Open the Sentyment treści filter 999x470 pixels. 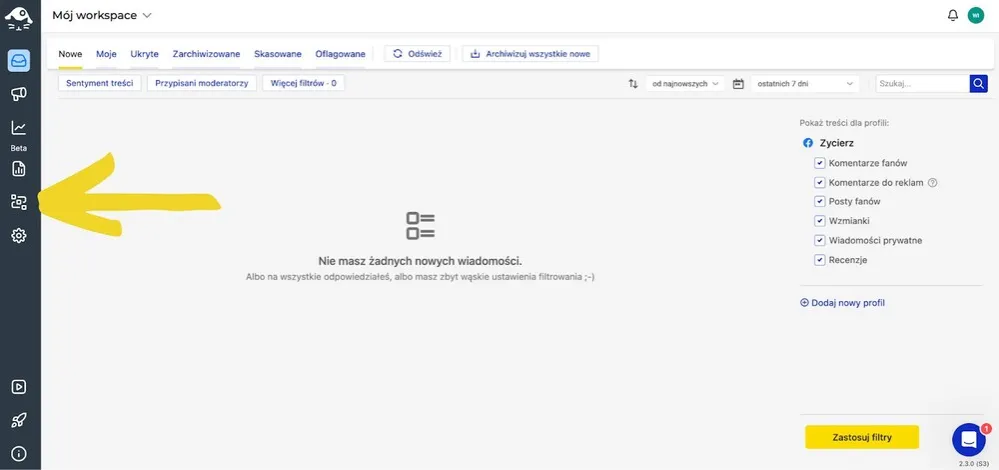click(99, 83)
